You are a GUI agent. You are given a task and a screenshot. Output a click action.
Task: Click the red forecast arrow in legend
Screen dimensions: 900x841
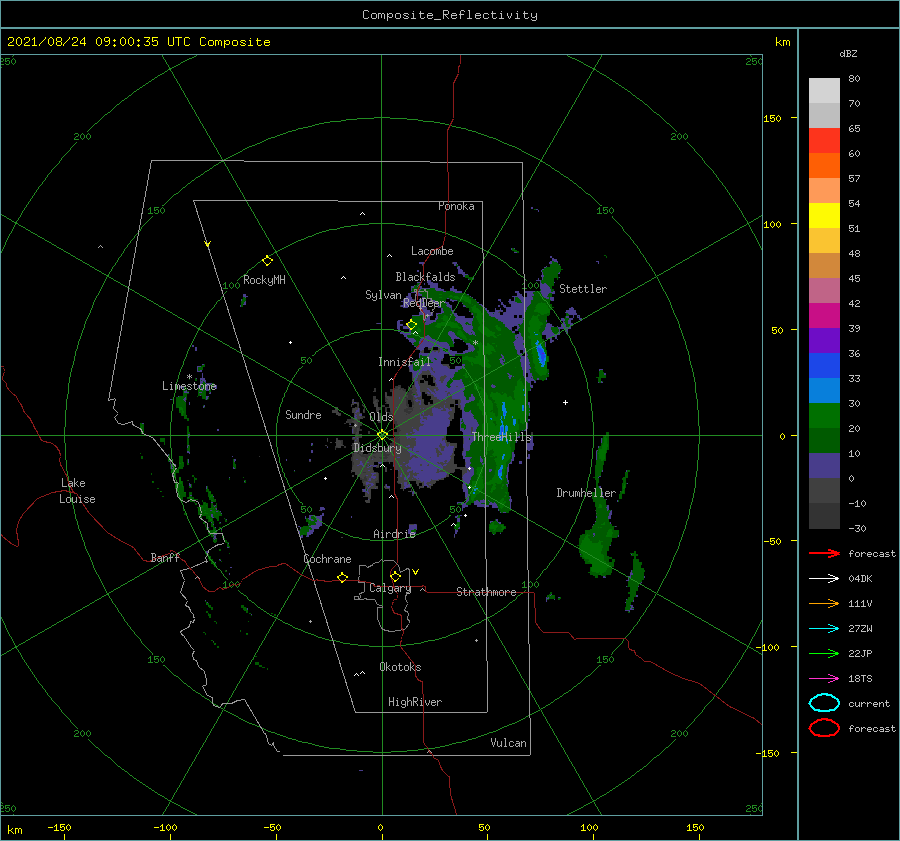(824, 553)
